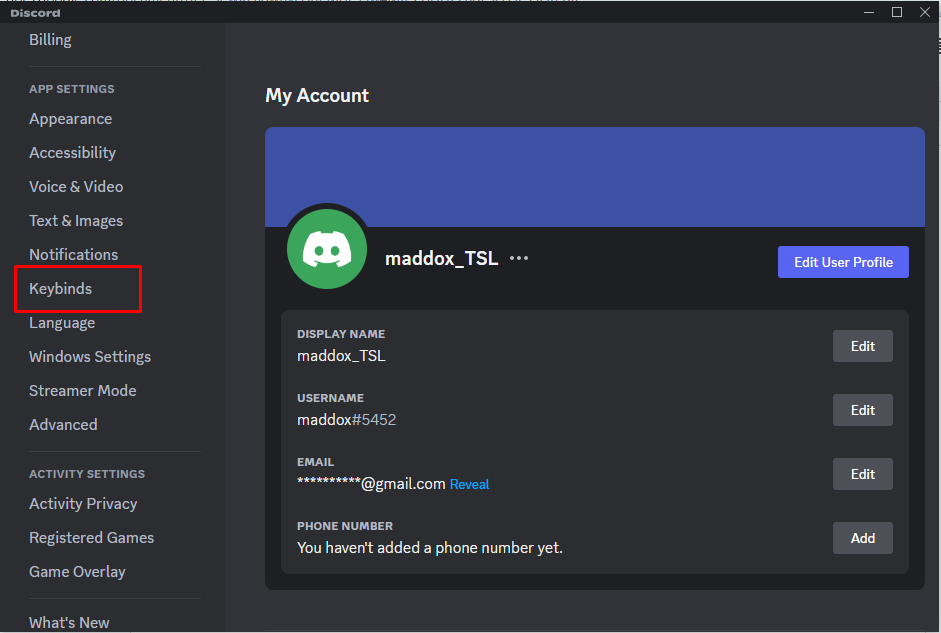The height and width of the screenshot is (633, 941).
Task: Click the Discord title bar label
Action: click(x=35, y=13)
